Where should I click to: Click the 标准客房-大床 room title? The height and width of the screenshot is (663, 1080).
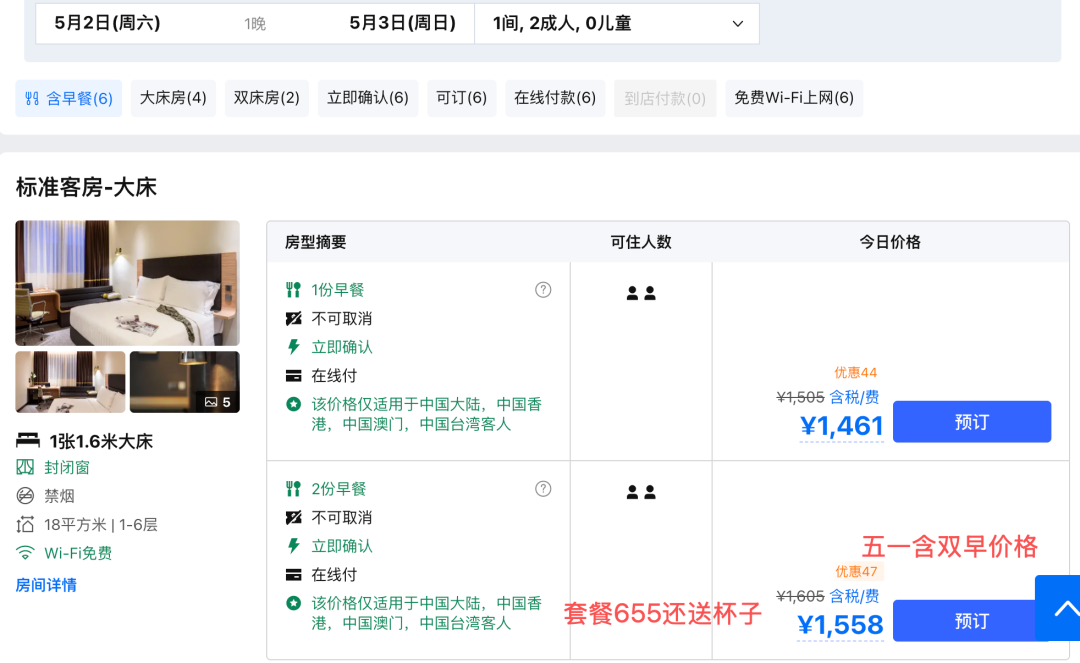pyautogui.click(x=86, y=187)
